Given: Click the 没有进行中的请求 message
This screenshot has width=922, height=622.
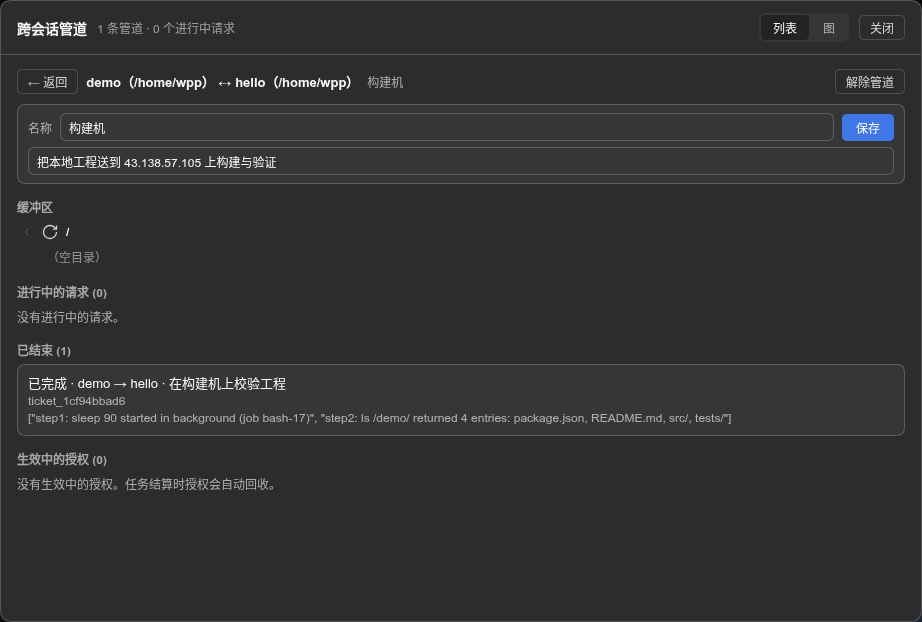Looking at the screenshot, I should click(x=68, y=317).
